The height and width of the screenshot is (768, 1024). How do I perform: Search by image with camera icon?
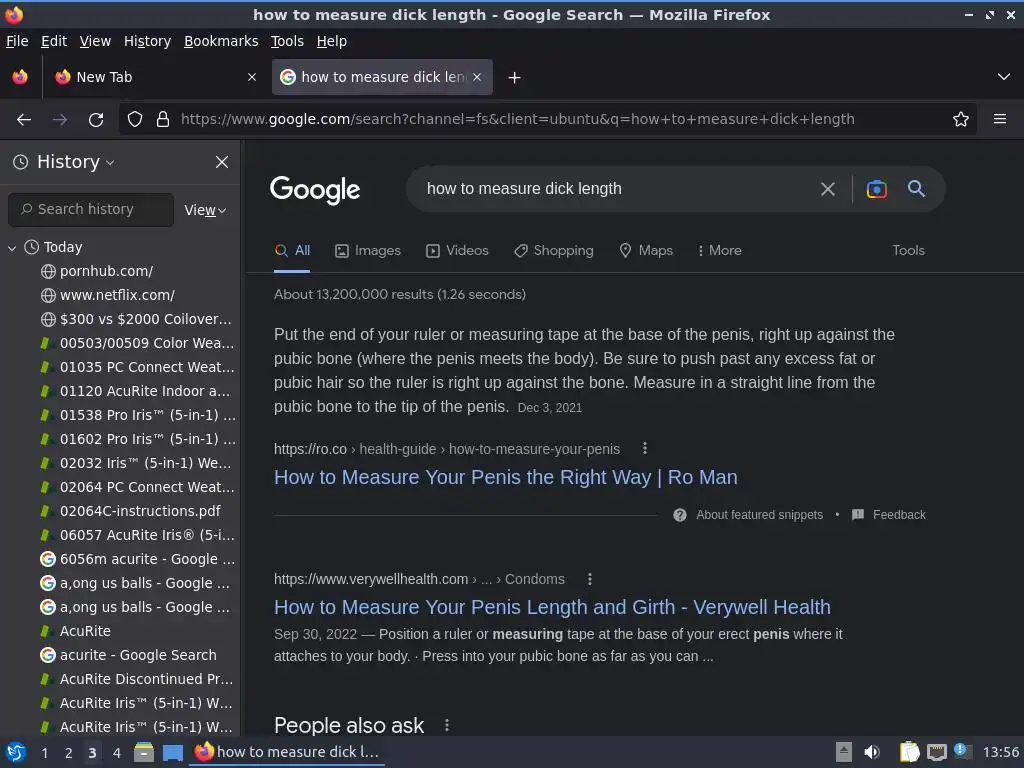pos(876,189)
